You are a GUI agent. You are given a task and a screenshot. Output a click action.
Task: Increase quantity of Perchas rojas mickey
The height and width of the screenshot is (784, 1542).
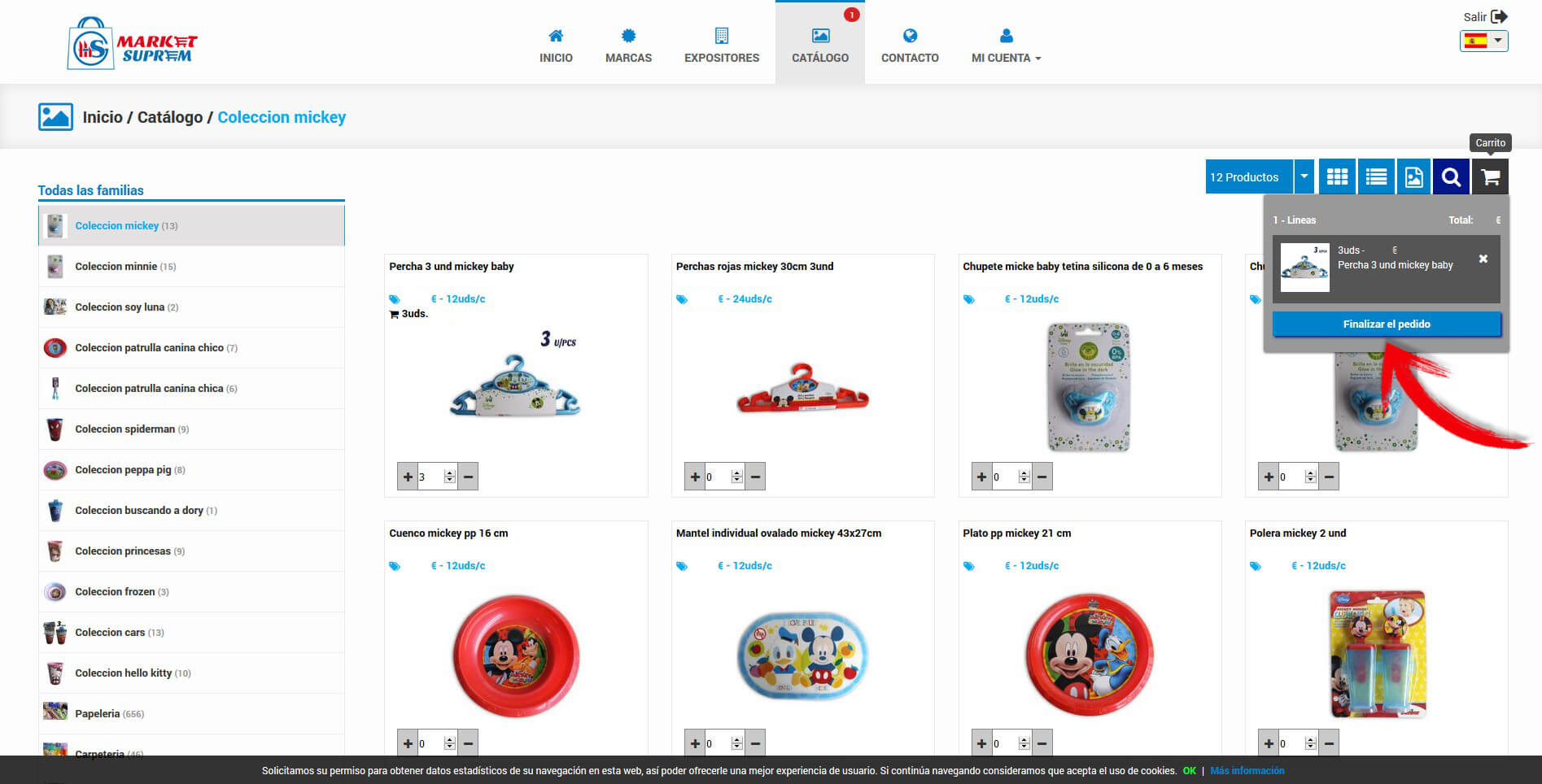(695, 477)
